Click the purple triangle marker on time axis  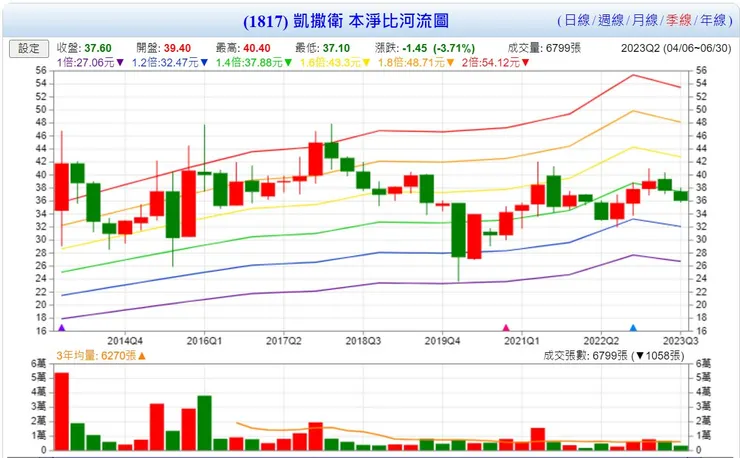pyautogui.click(x=61, y=327)
